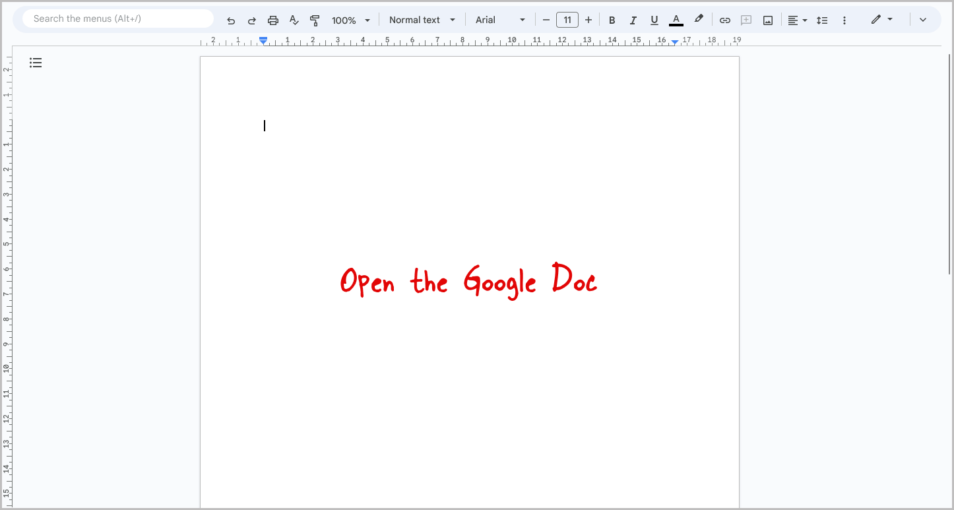Insert a link with chain icon

point(725,20)
